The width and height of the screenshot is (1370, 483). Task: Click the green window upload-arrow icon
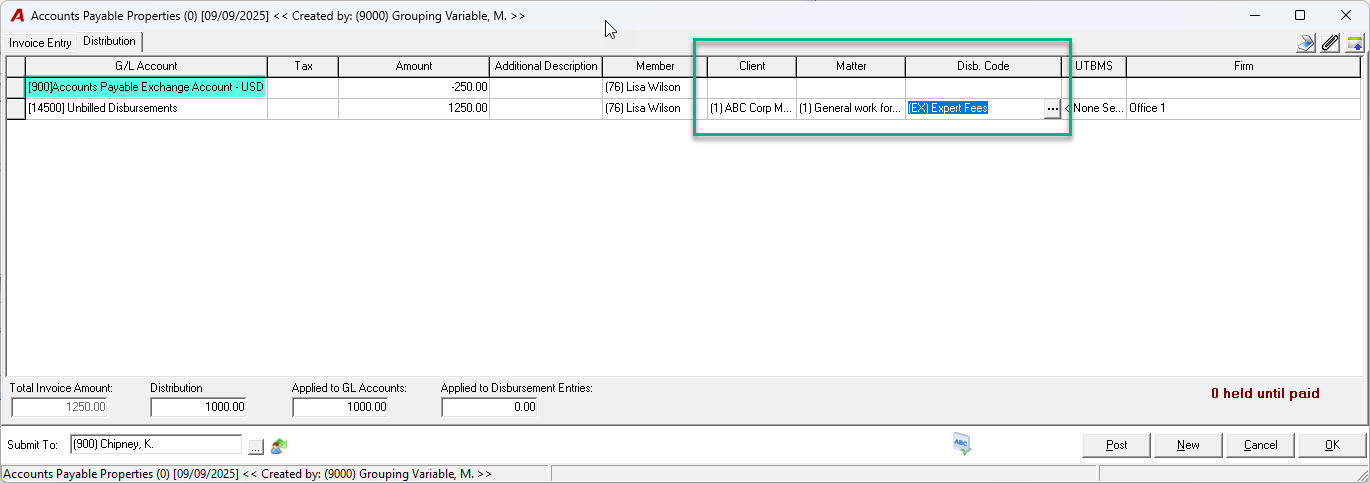pos(1355,43)
